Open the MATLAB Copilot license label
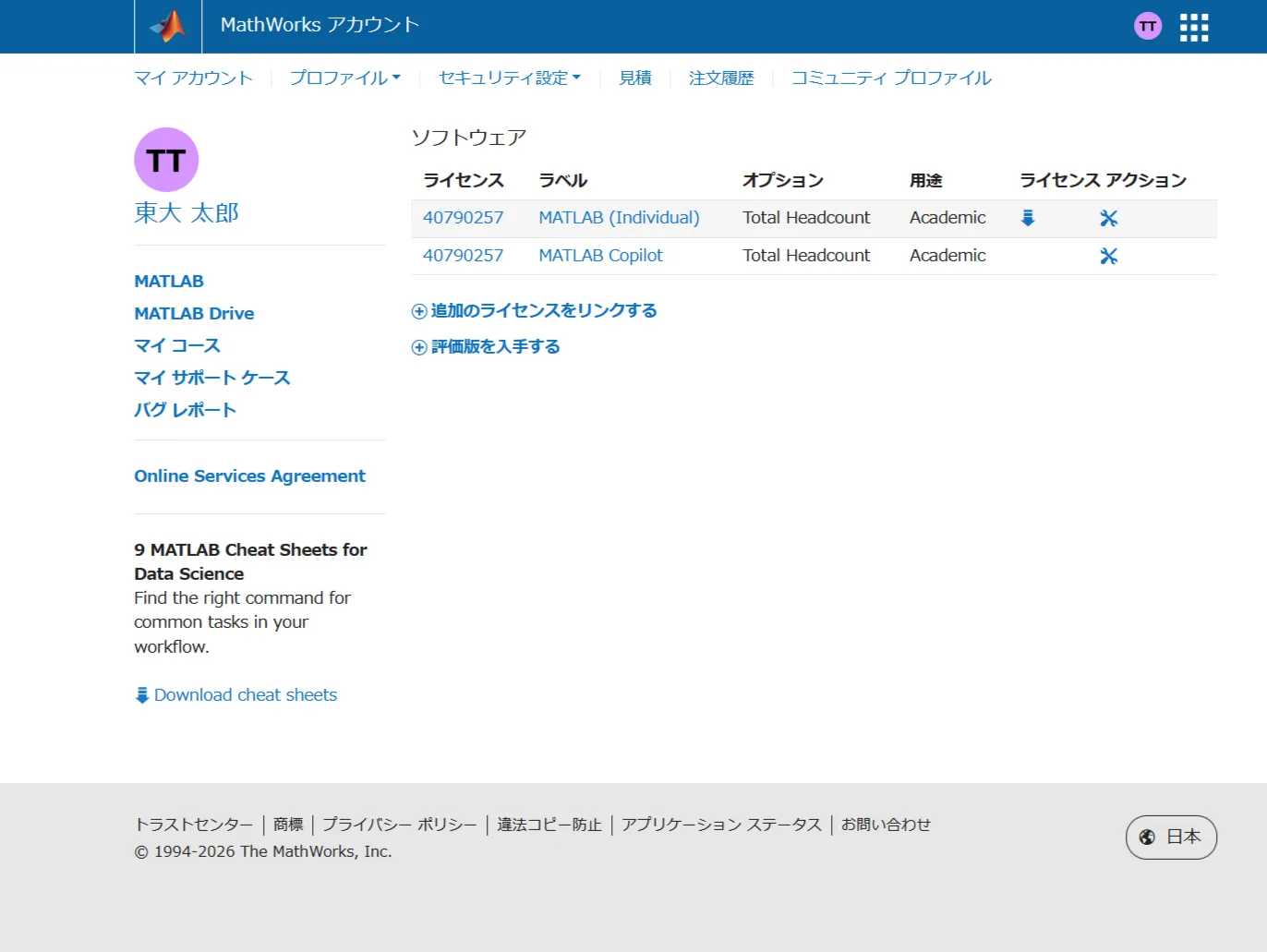The height and width of the screenshot is (952, 1267). pyautogui.click(x=600, y=256)
